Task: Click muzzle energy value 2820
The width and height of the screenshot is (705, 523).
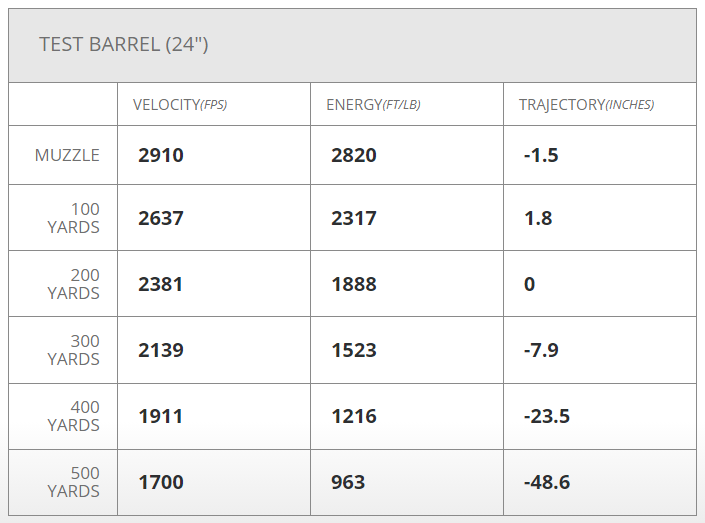Action: [x=354, y=155]
